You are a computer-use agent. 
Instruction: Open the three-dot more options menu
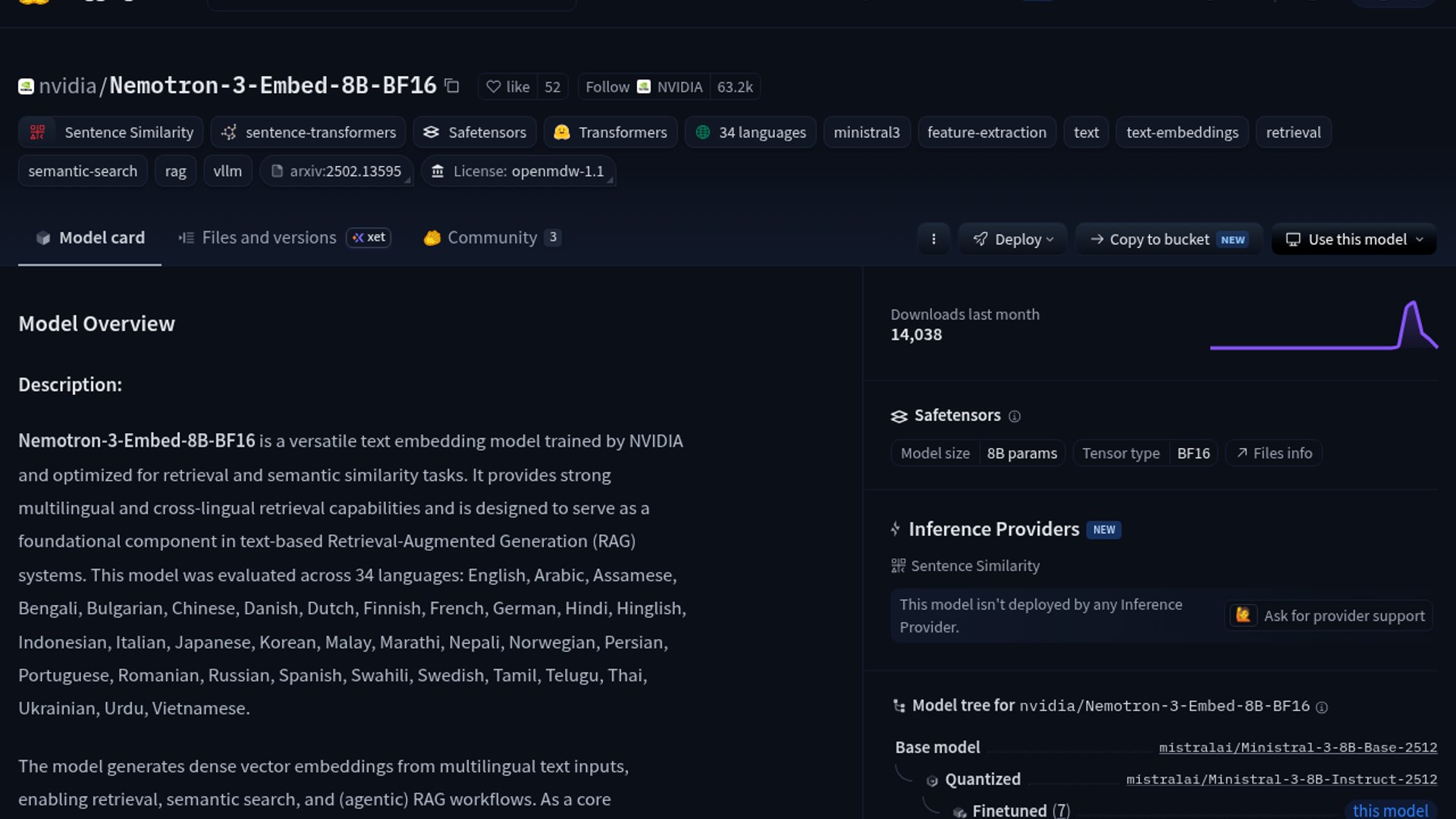pyautogui.click(x=934, y=239)
